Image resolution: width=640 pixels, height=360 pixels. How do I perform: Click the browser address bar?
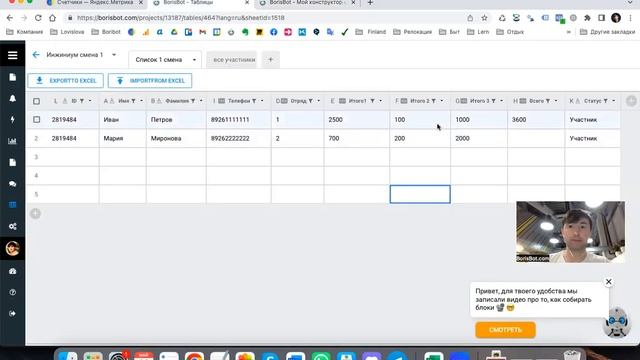point(265,18)
